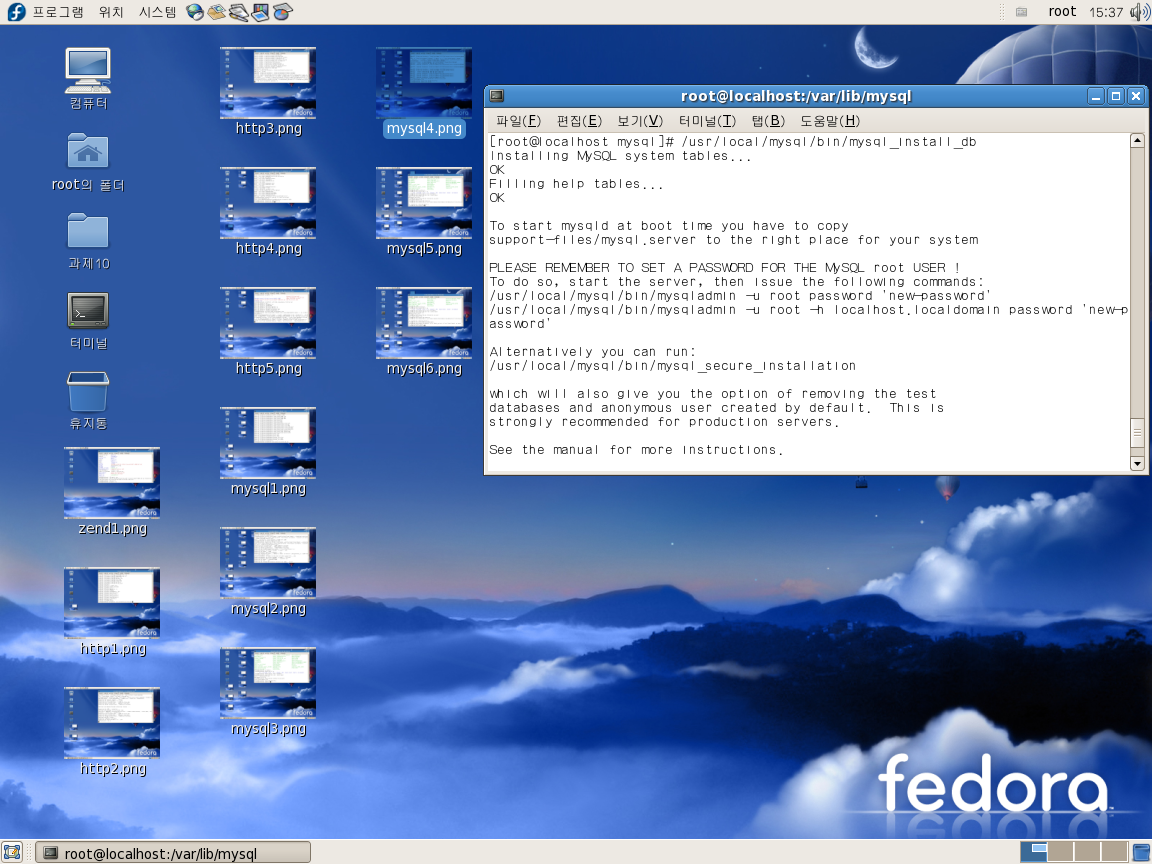Open the 위치 places menu
This screenshot has width=1152, height=864.
coord(111,12)
